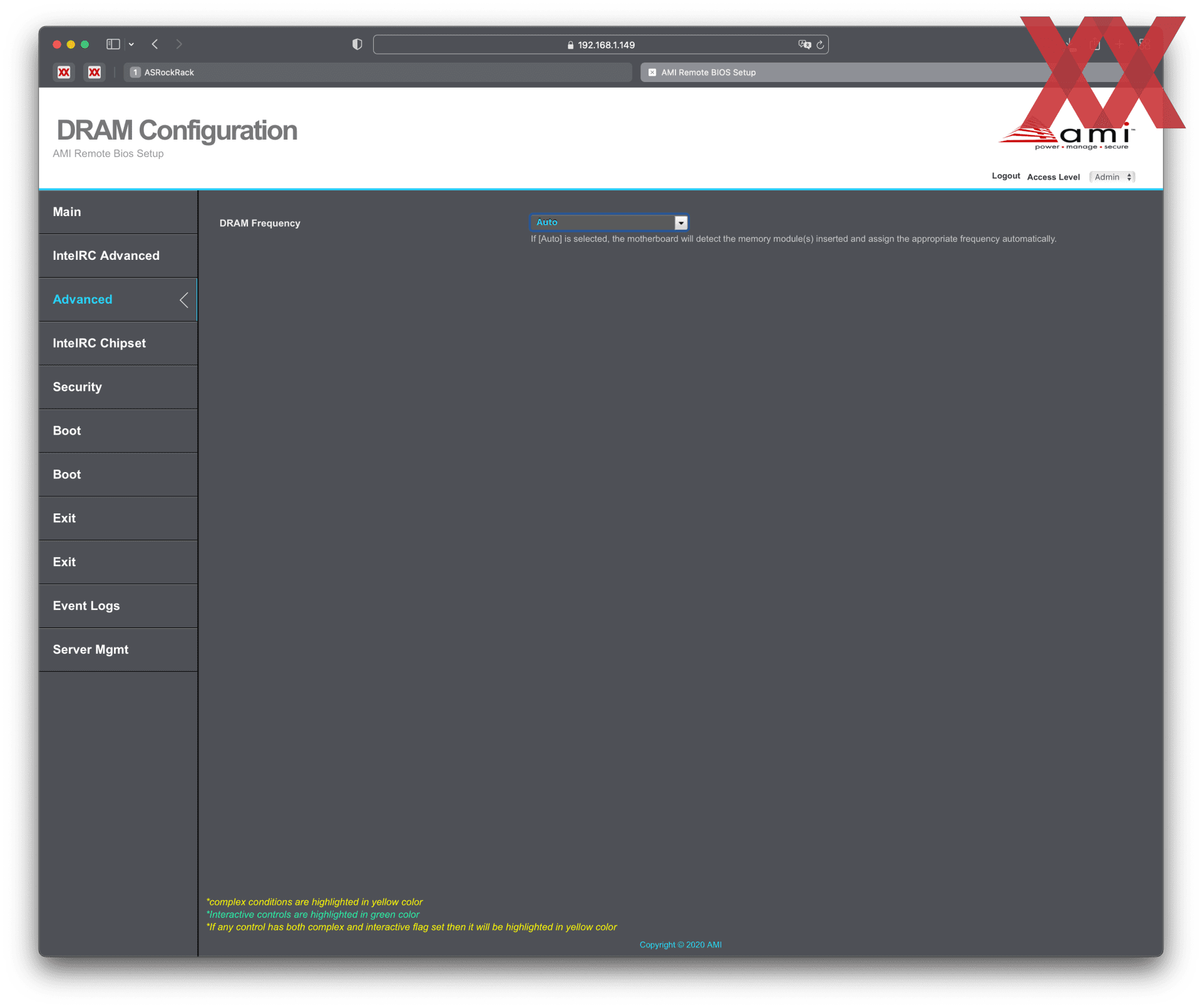1202x1008 pixels.
Task: Click the translate icon in the address bar
Action: click(804, 44)
